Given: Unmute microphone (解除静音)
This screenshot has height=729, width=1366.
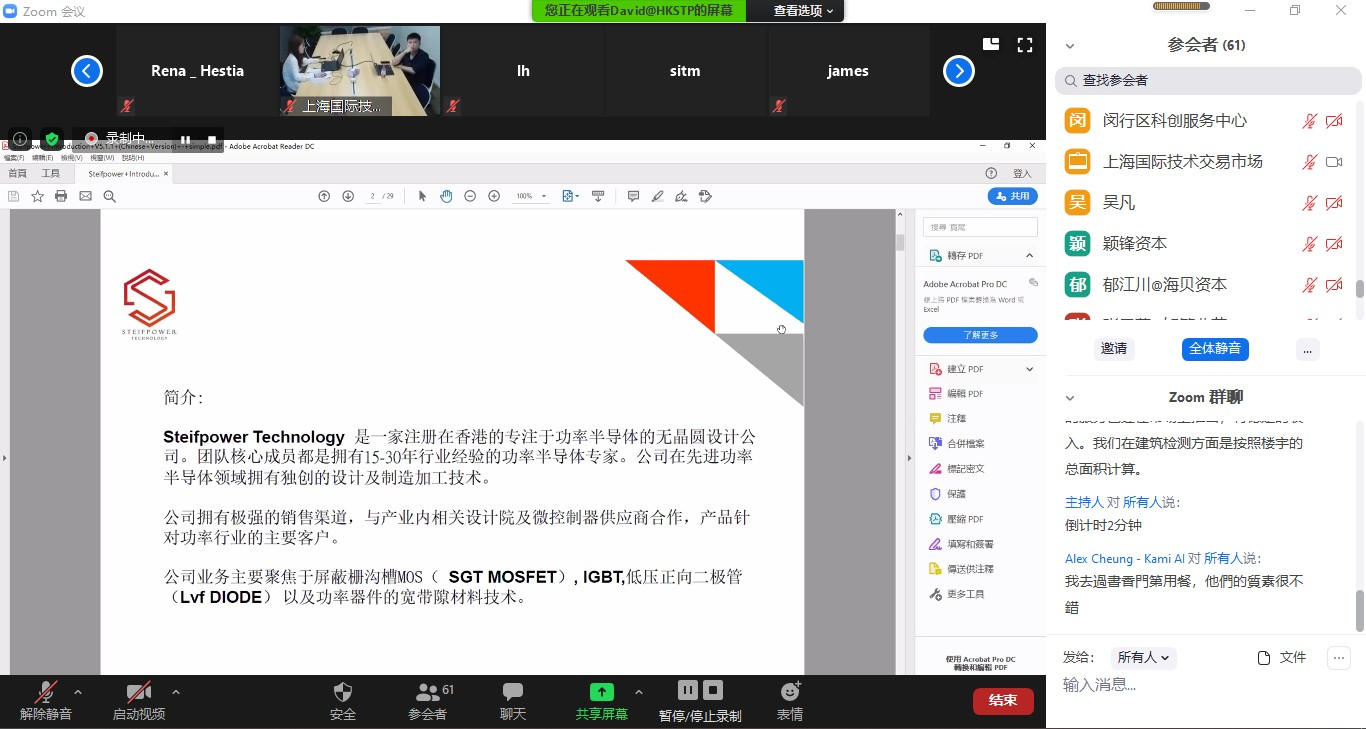Looking at the screenshot, I should tap(46, 692).
